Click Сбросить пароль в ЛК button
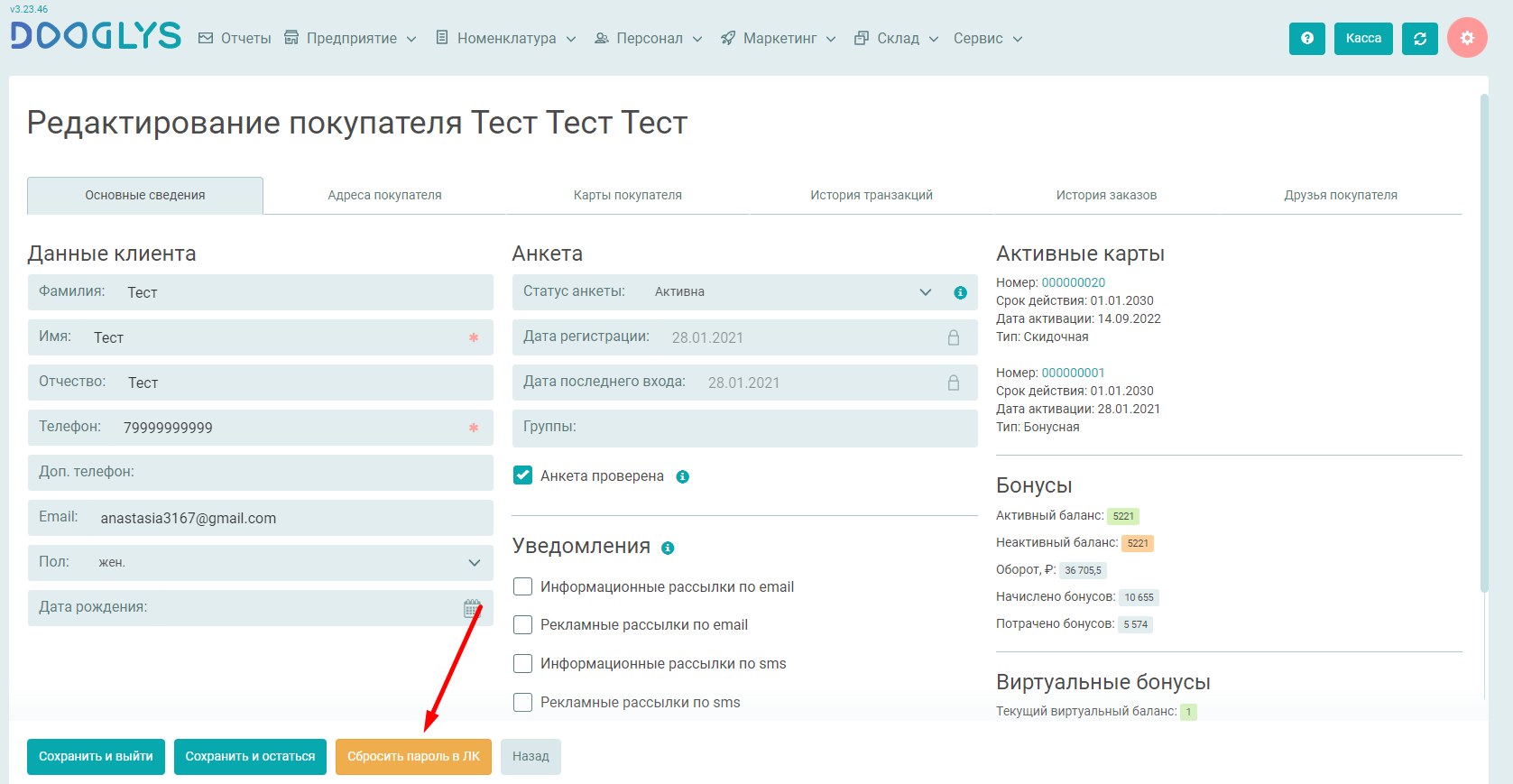This screenshot has width=1513, height=784. 413,757
